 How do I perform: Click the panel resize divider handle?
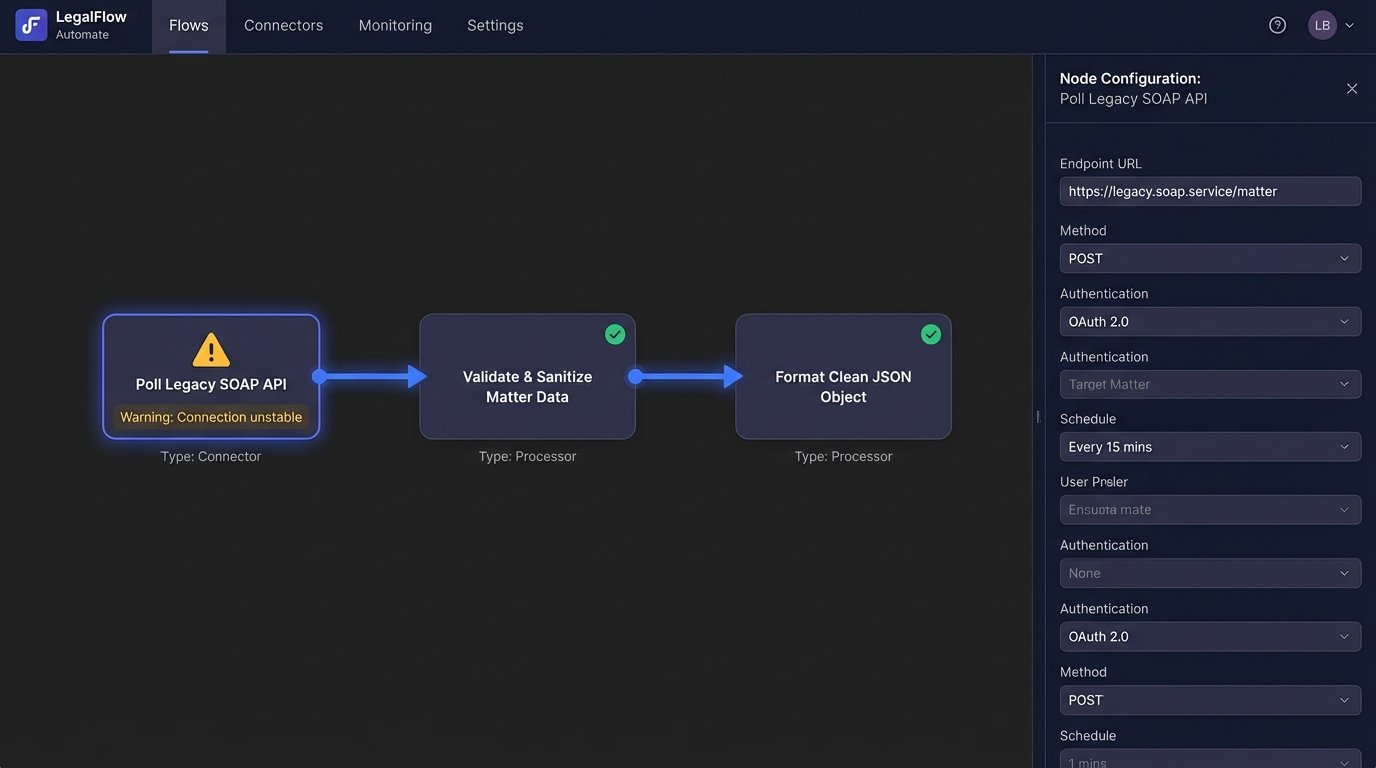pyautogui.click(x=1038, y=416)
